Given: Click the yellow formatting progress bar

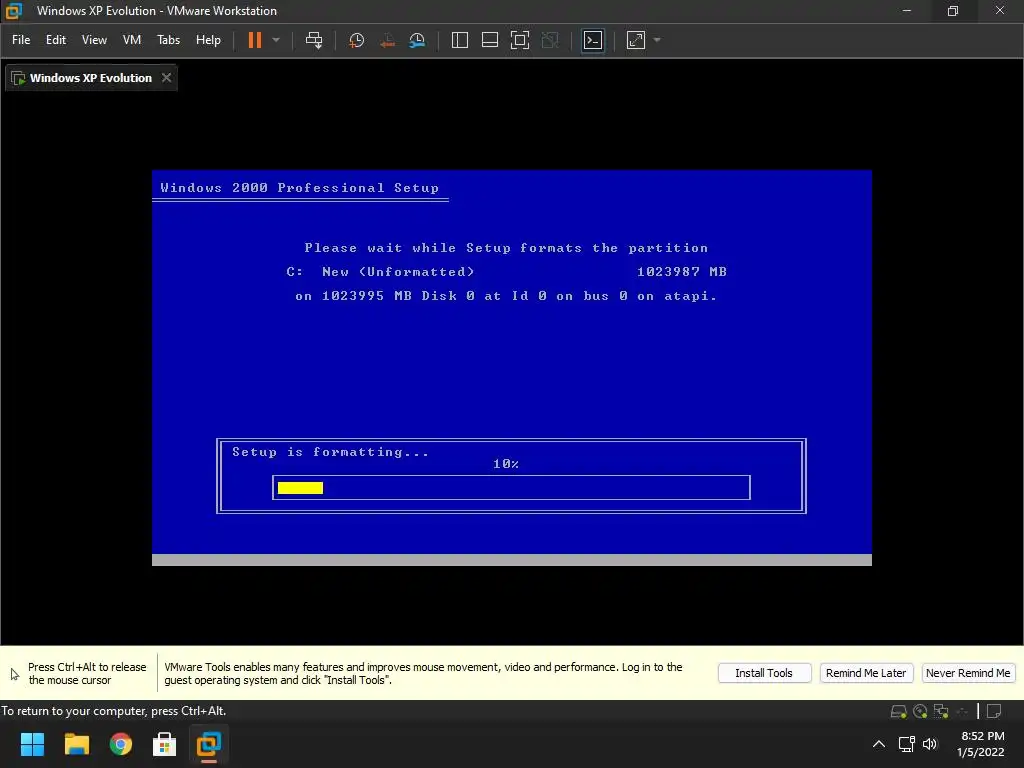Looking at the screenshot, I should tap(300, 488).
